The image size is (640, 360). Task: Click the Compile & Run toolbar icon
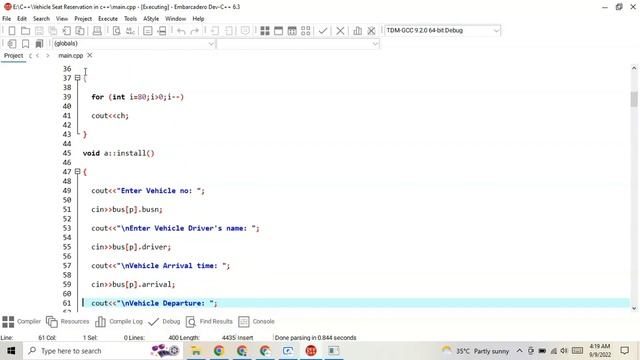(x=292, y=31)
